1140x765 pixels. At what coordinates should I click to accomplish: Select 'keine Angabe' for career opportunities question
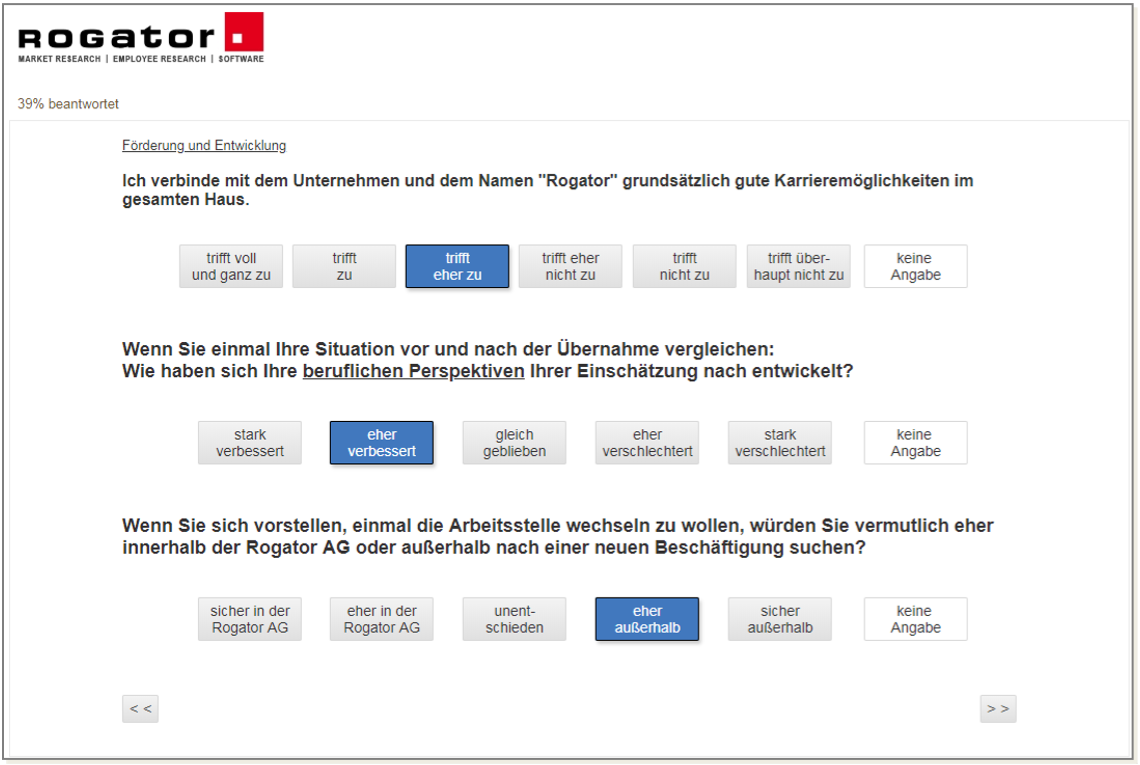915,267
